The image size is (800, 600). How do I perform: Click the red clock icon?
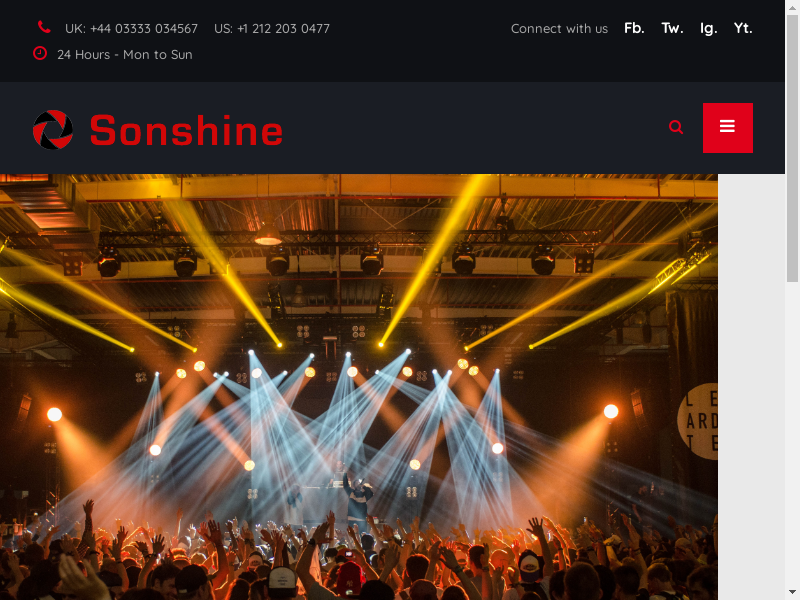click(x=40, y=53)
